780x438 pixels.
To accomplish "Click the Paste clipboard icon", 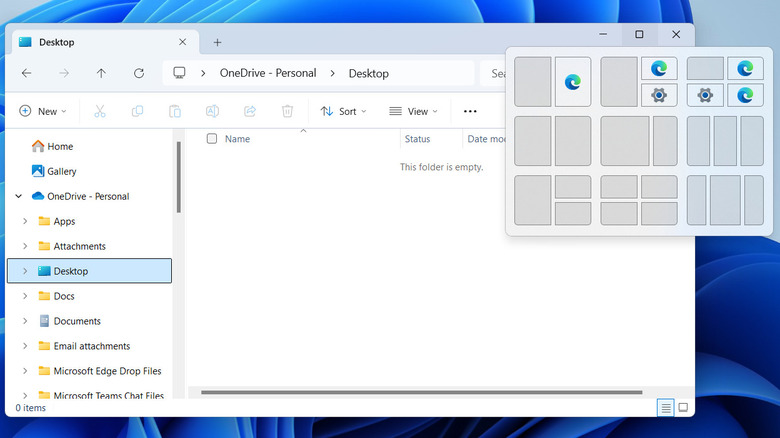I will tap(175, 111).
